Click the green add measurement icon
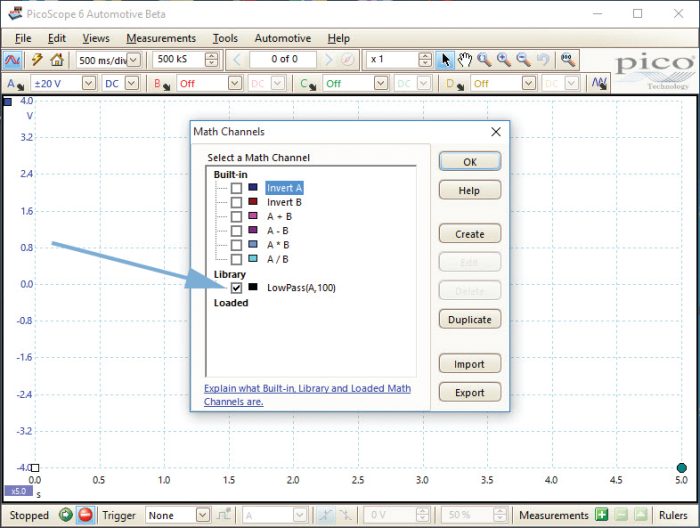Image resolution: width=700 pixels, height=528 pixels. [601, 515]
